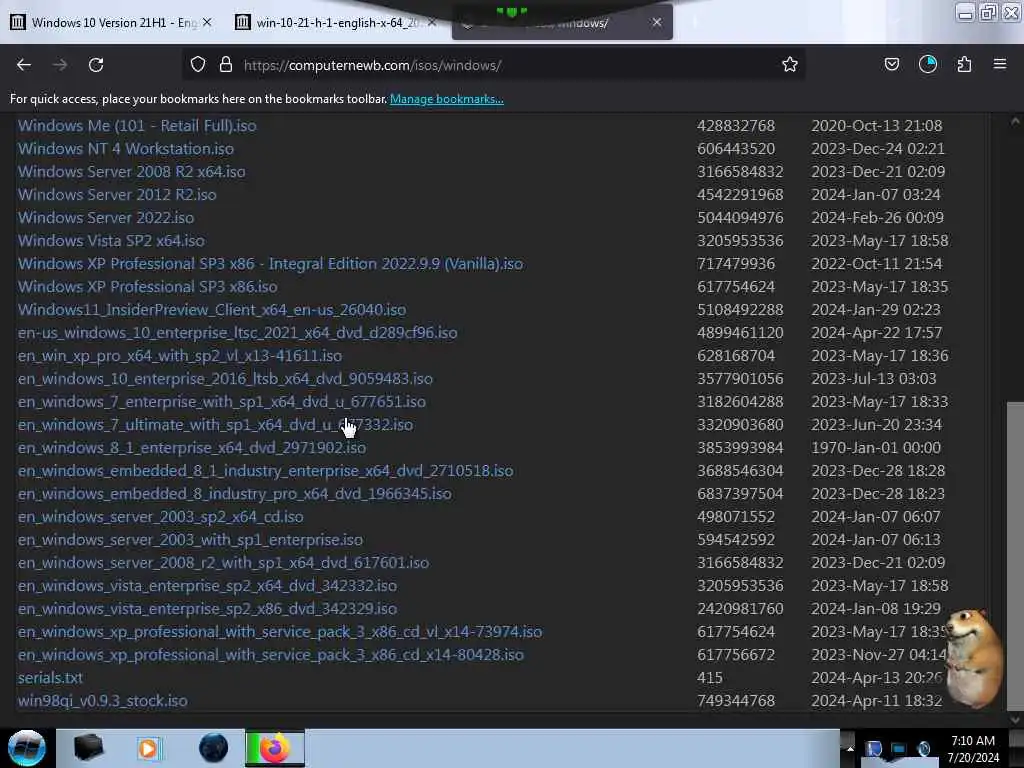Download XP professional x14-80428.iso file
The height and width of the screenshot is (768, 1024).
(x=271, y=655)
